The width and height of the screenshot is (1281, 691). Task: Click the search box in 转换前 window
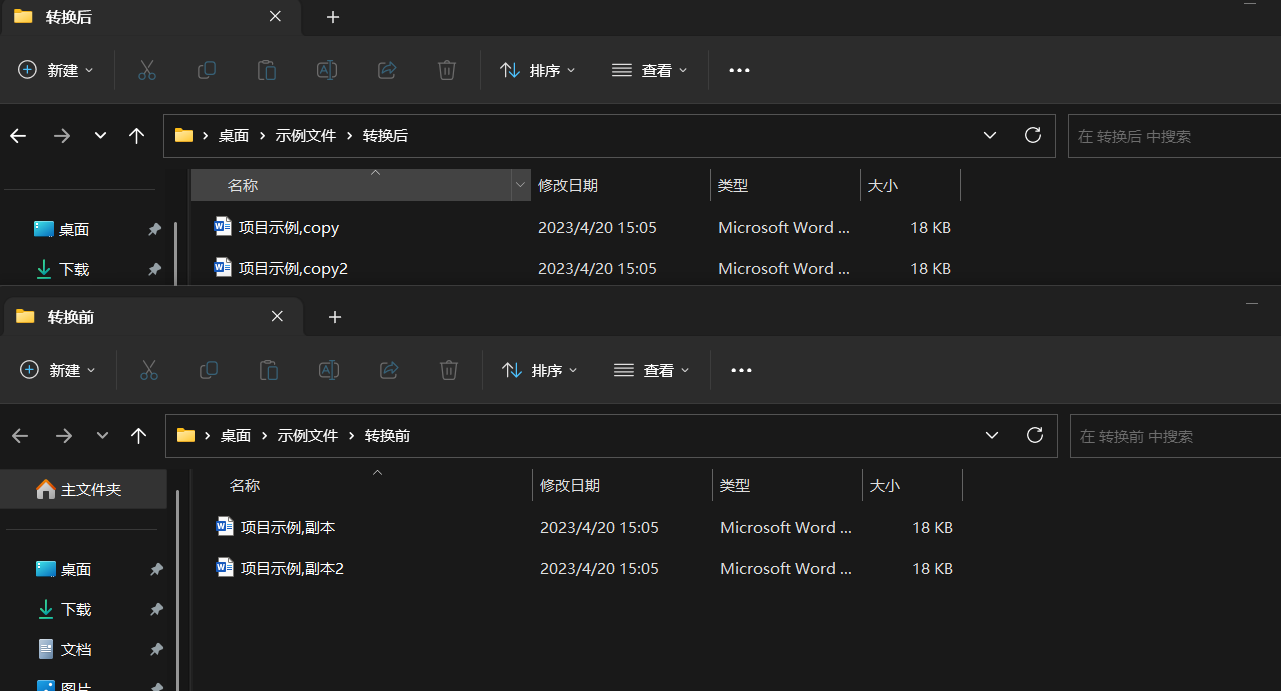tap(1170, 436)
